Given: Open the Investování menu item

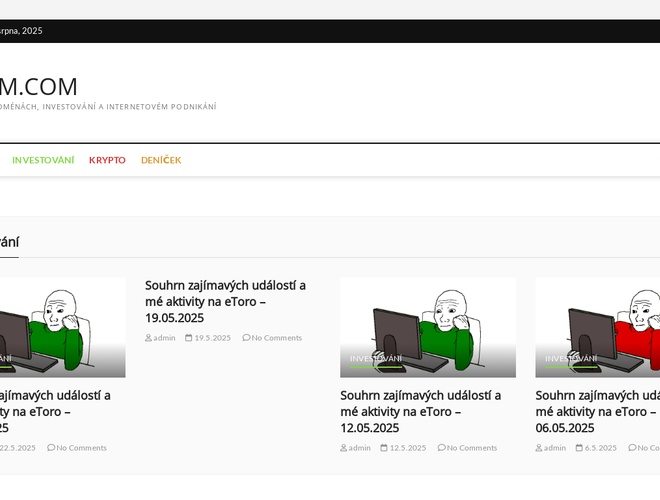Looking at the screenshot, I should tap(43, 160).
